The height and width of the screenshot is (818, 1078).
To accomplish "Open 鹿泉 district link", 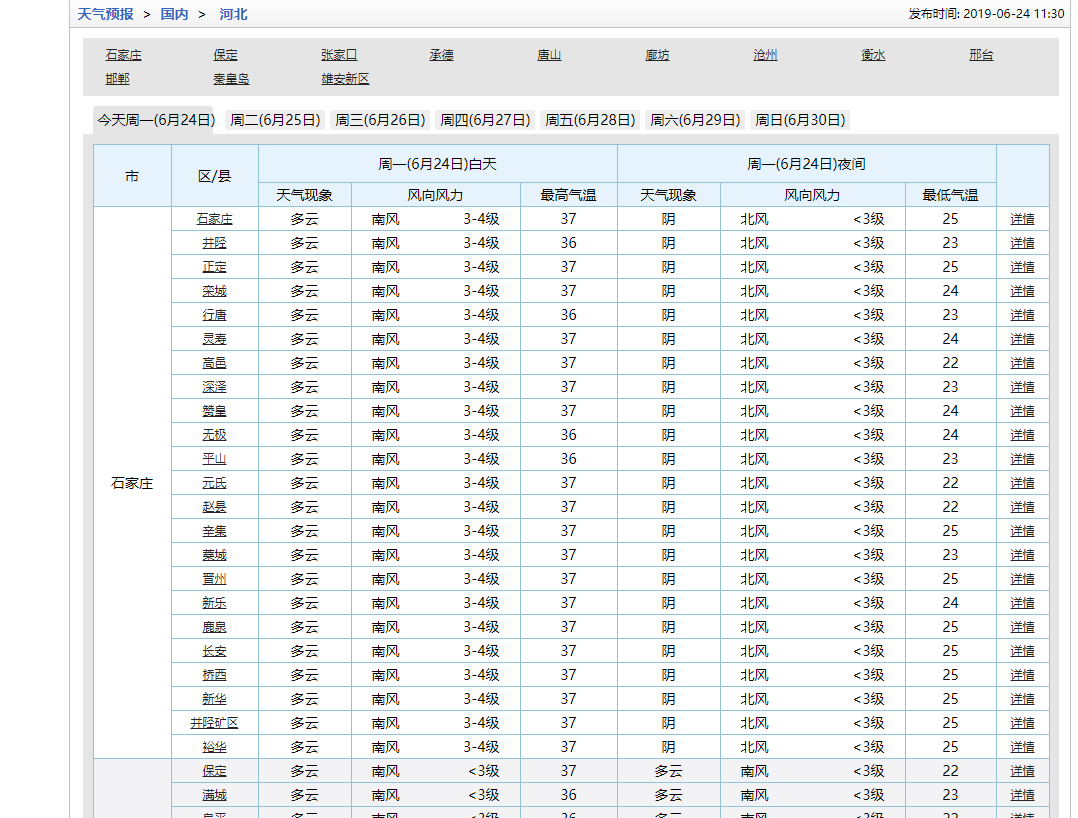I will pos(214,627).
